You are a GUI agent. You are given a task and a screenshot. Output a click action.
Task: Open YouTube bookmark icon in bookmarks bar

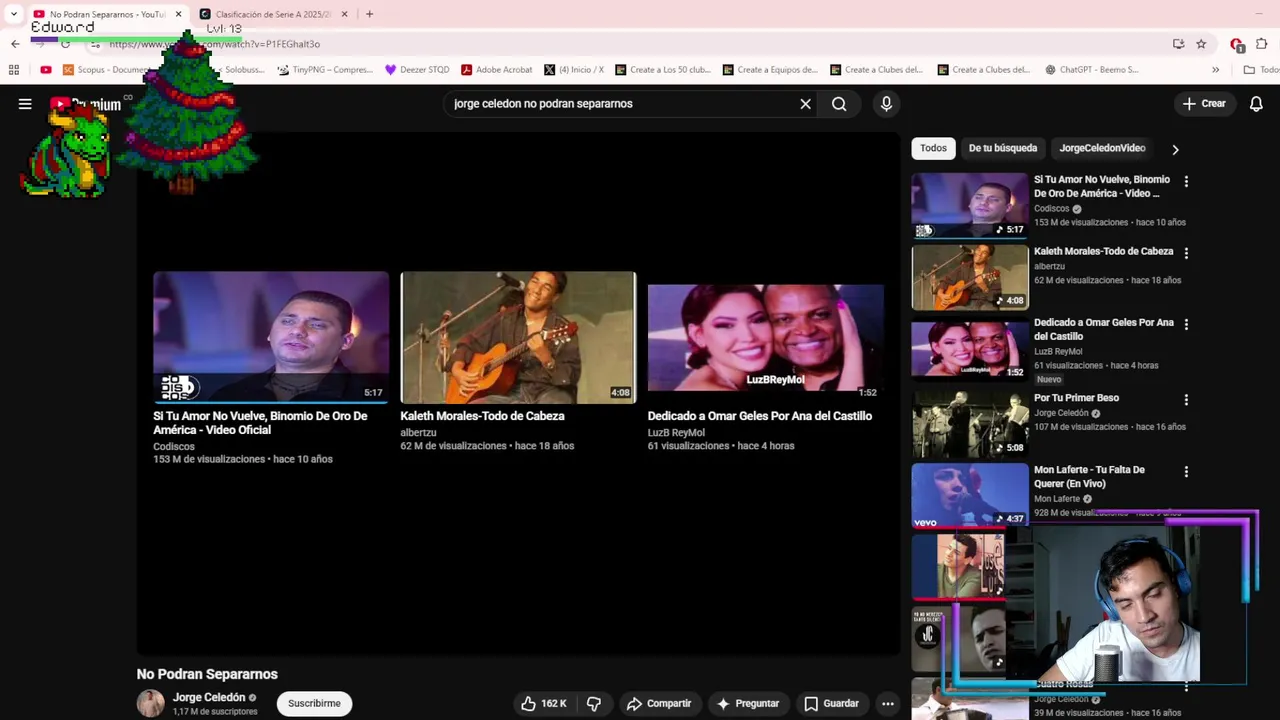[46, 70]
